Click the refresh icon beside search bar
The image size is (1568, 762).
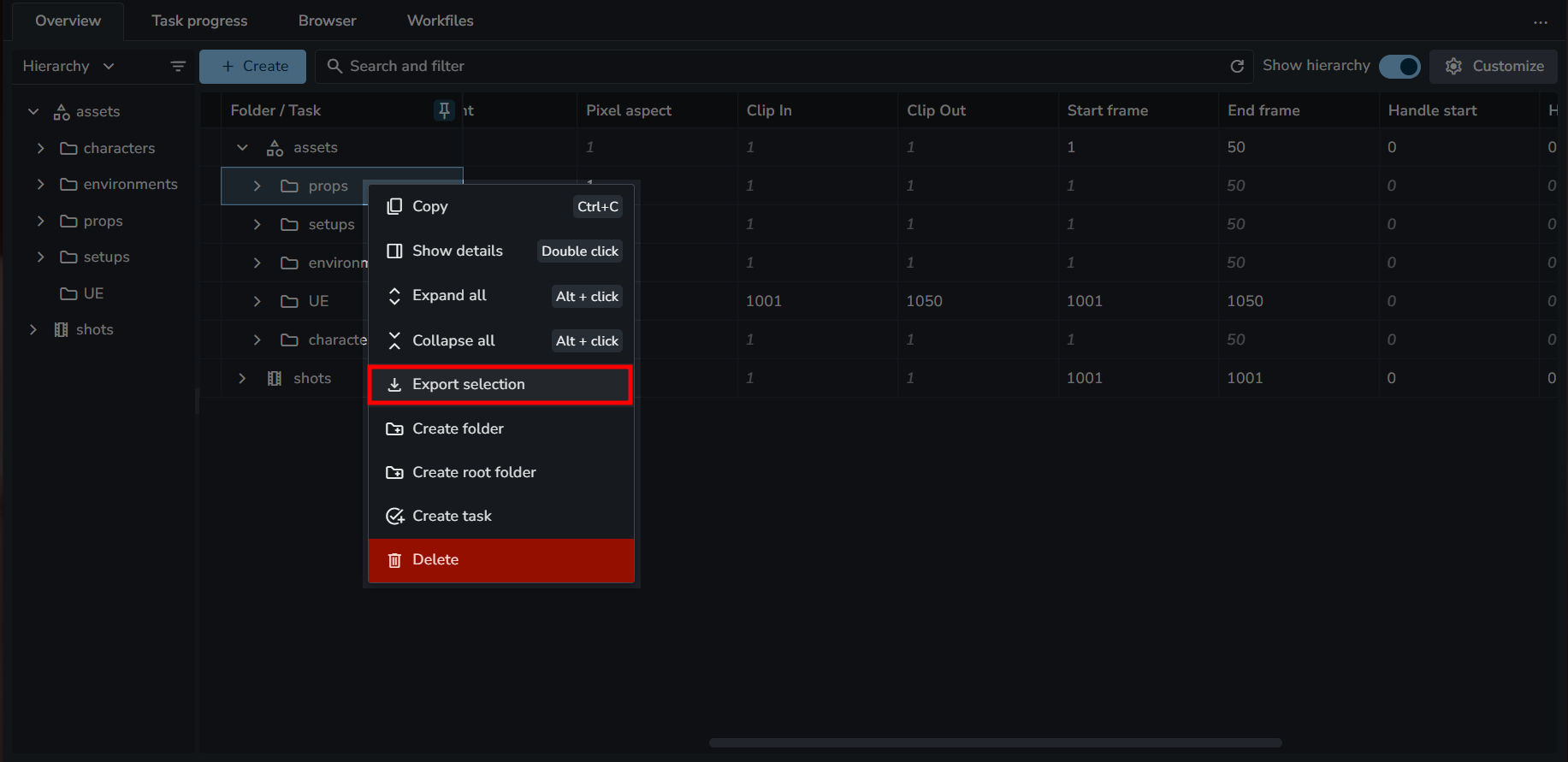(1236, 66)
